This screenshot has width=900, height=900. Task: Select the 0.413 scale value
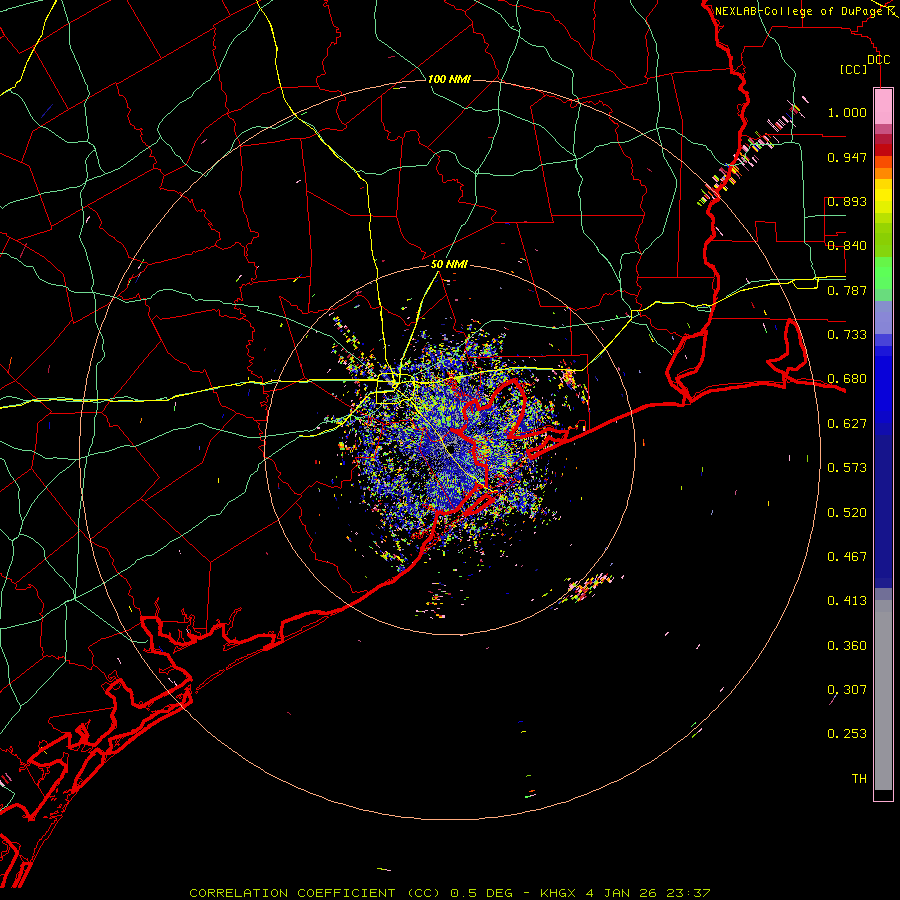pyautogui.click(x=847, y=601)
